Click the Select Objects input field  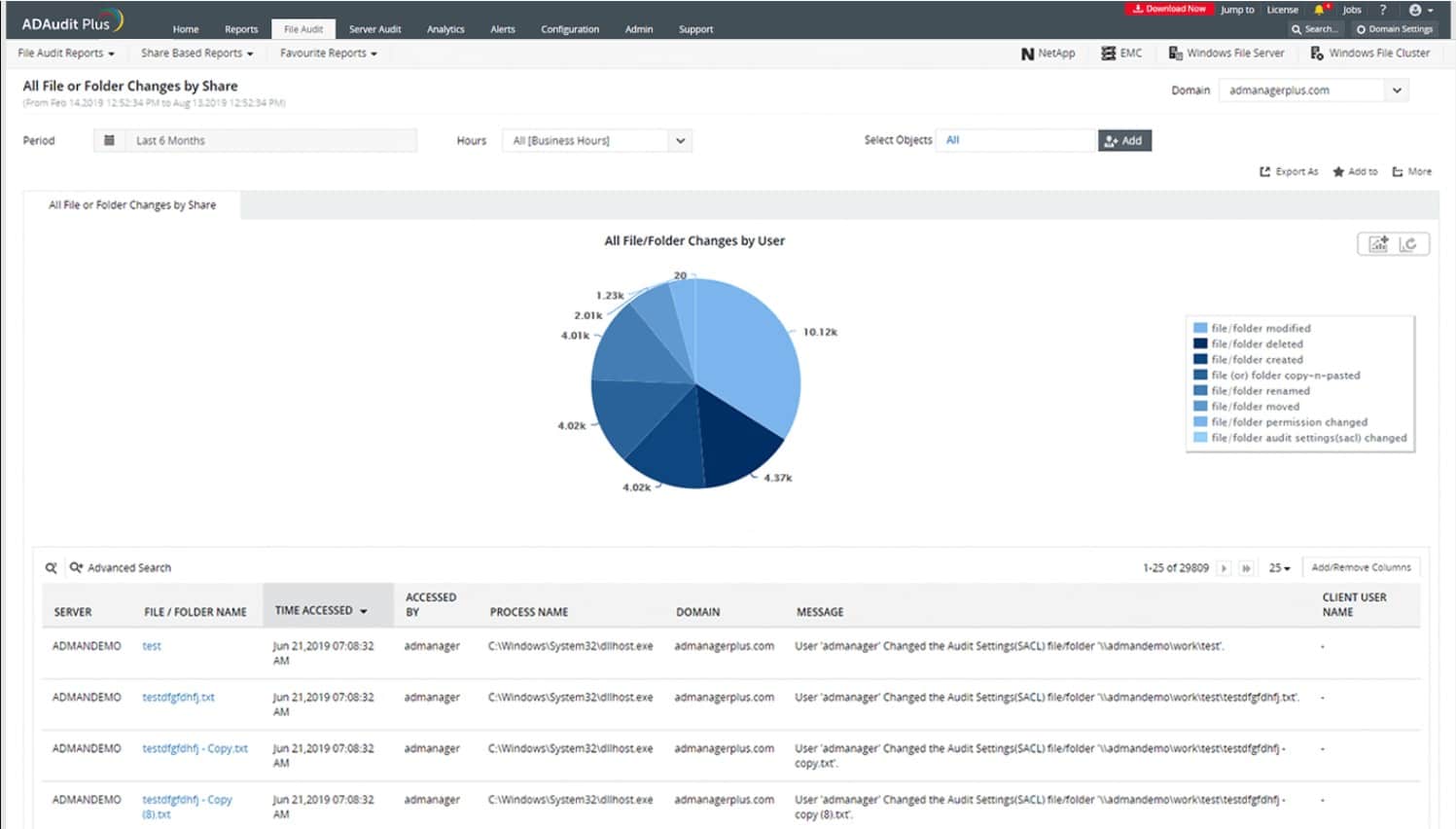(x=1015, y=140)
